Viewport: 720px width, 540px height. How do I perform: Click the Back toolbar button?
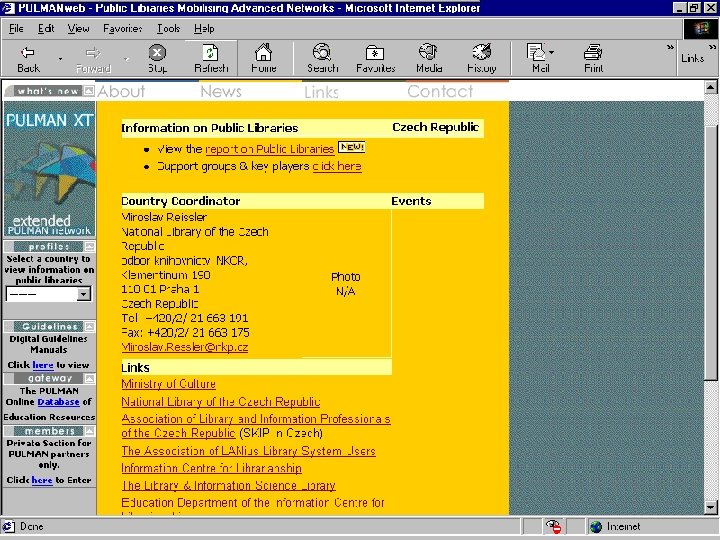(28, 59)
